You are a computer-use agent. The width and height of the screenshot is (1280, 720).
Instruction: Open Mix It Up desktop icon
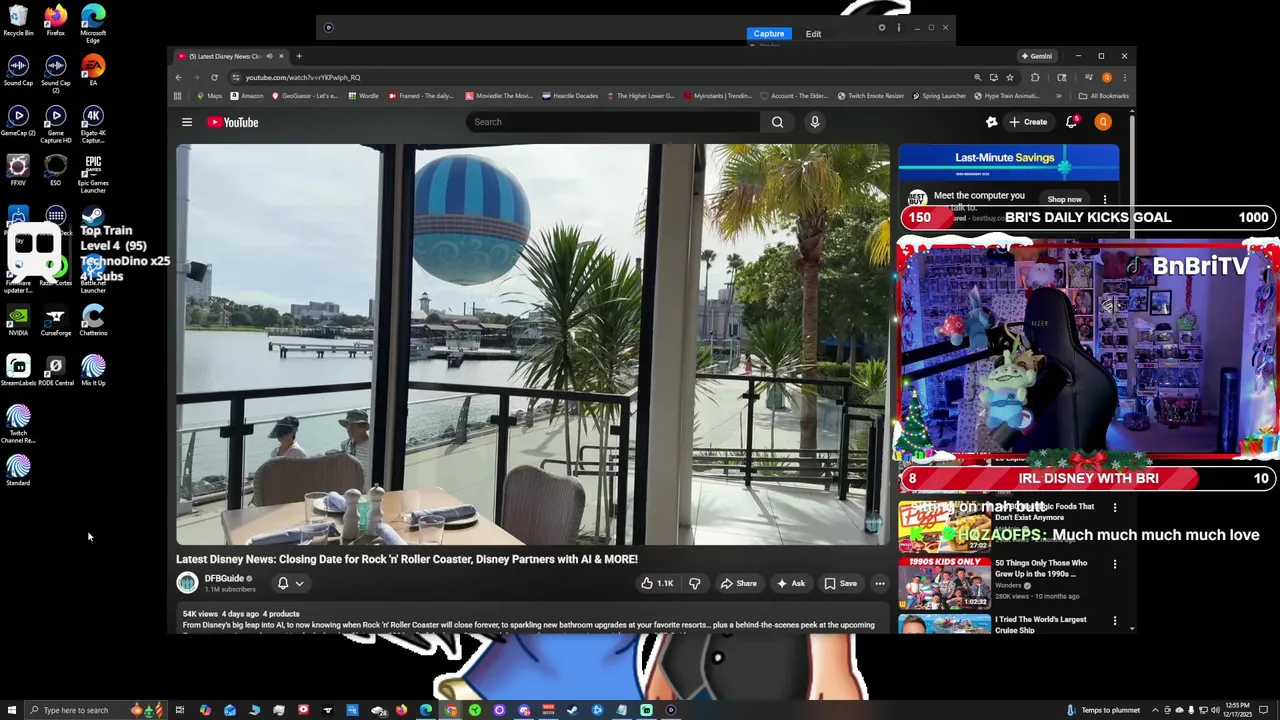click(93, 370)
